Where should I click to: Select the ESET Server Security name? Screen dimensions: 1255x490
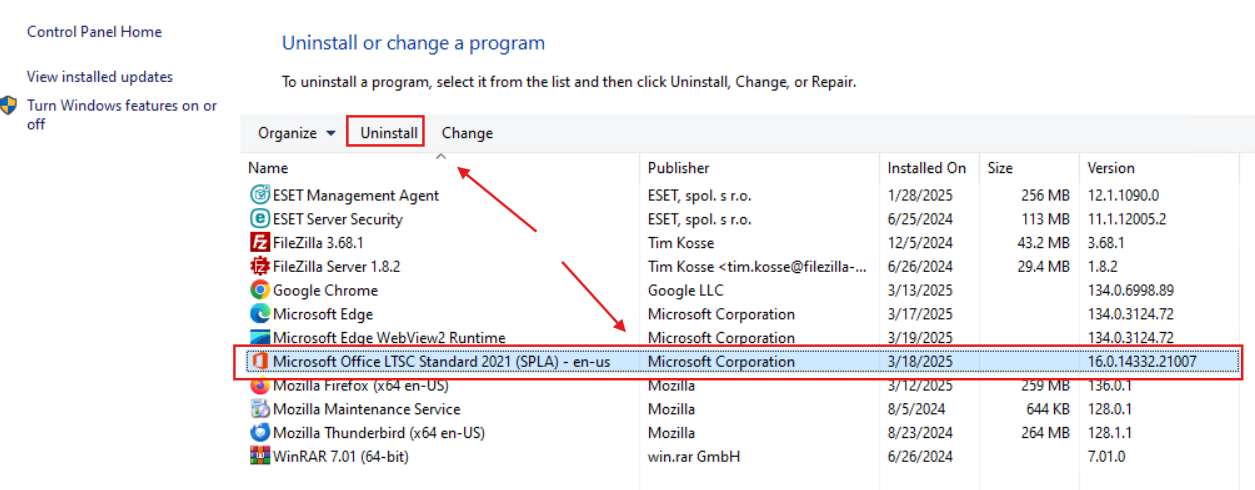click(x=338, y=219)
